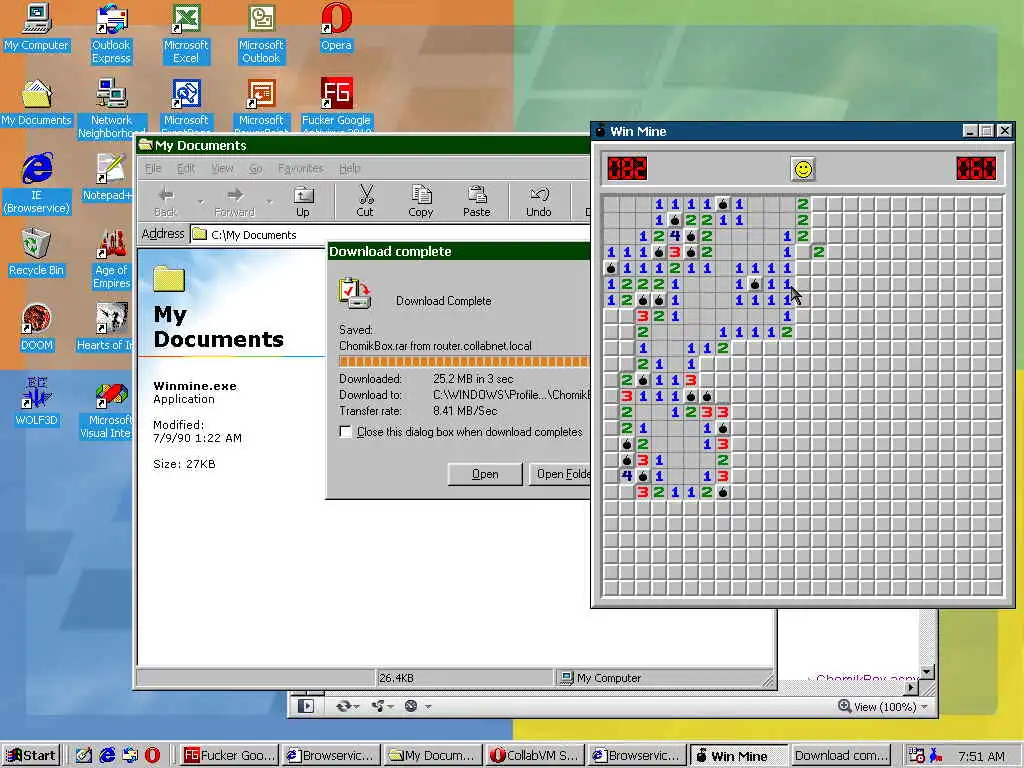Switch to CollabVM S... taskbar button
1024x768 pixels.
535,755
